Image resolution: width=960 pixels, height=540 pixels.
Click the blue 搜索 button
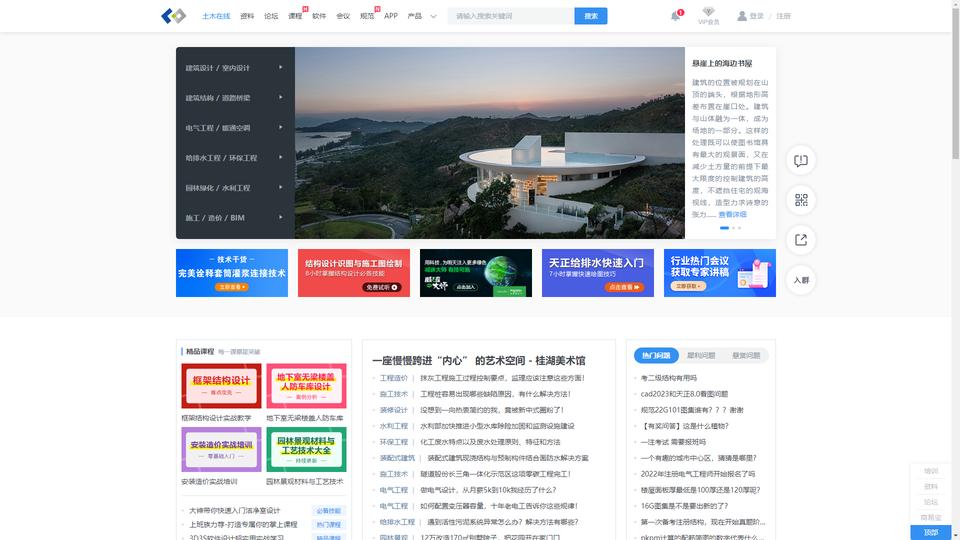click(591, 16)
